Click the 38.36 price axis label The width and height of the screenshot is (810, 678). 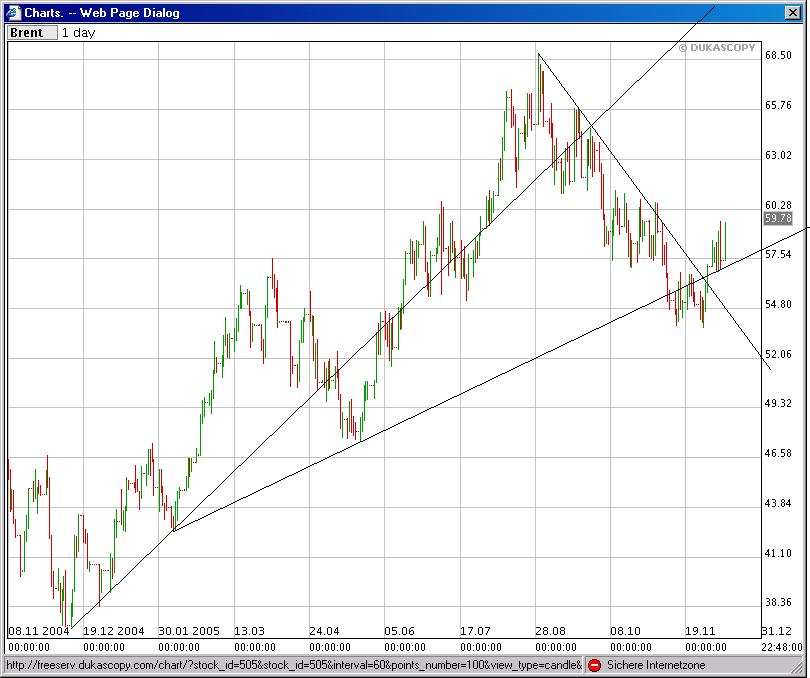click(778, 602)
